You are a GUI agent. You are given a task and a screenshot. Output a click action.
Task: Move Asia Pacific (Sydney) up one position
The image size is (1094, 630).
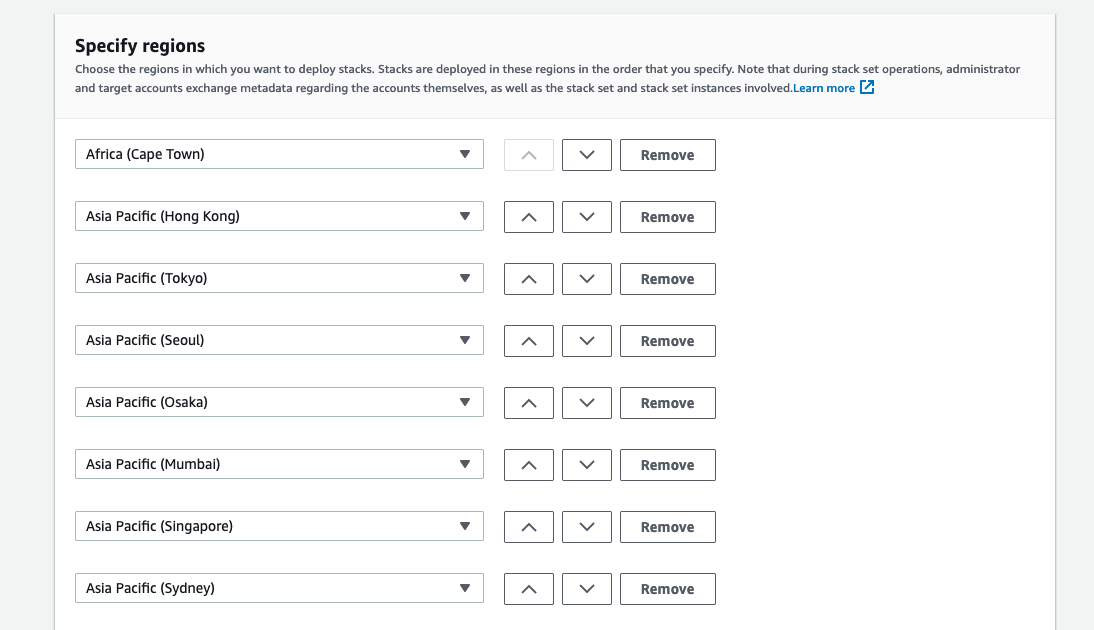pyautogui.click(x=528, y=588)
